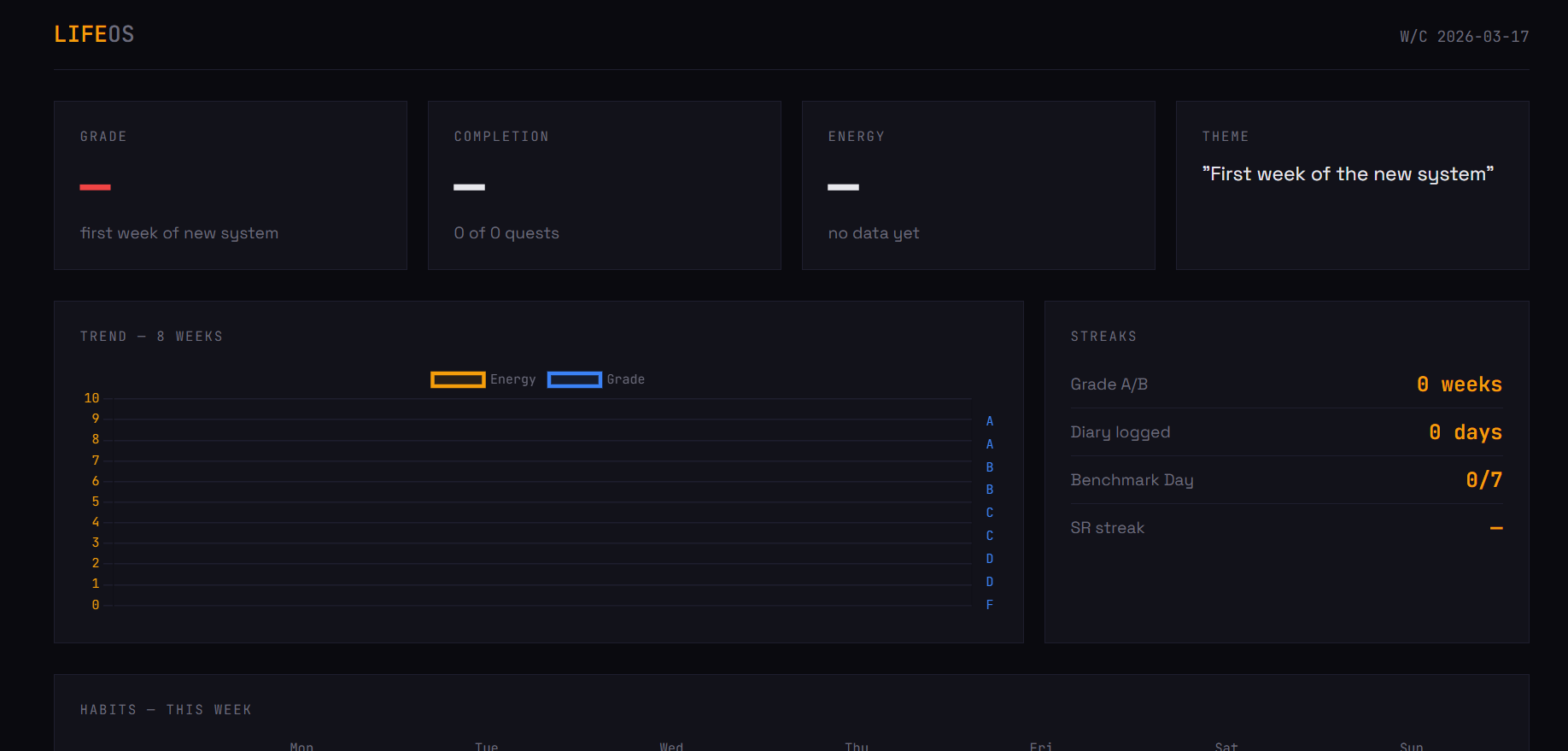The width and height of the screenshot is (1568, 751).
Task: Toggle the Grade legend swatch
Action: 575,379
